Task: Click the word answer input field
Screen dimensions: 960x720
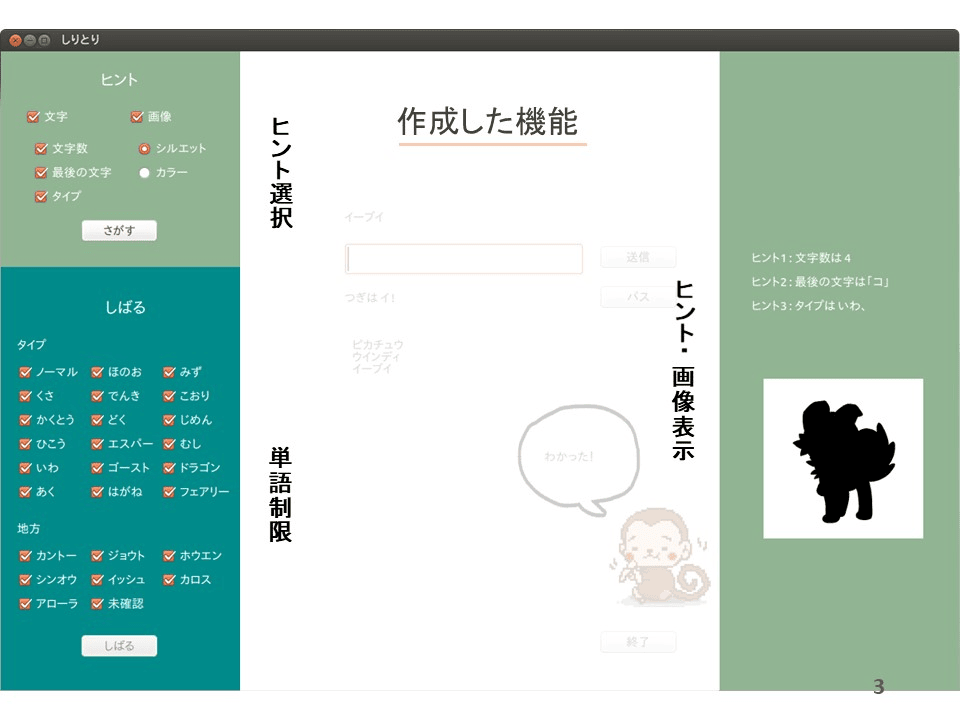Action: pos(463,258)
